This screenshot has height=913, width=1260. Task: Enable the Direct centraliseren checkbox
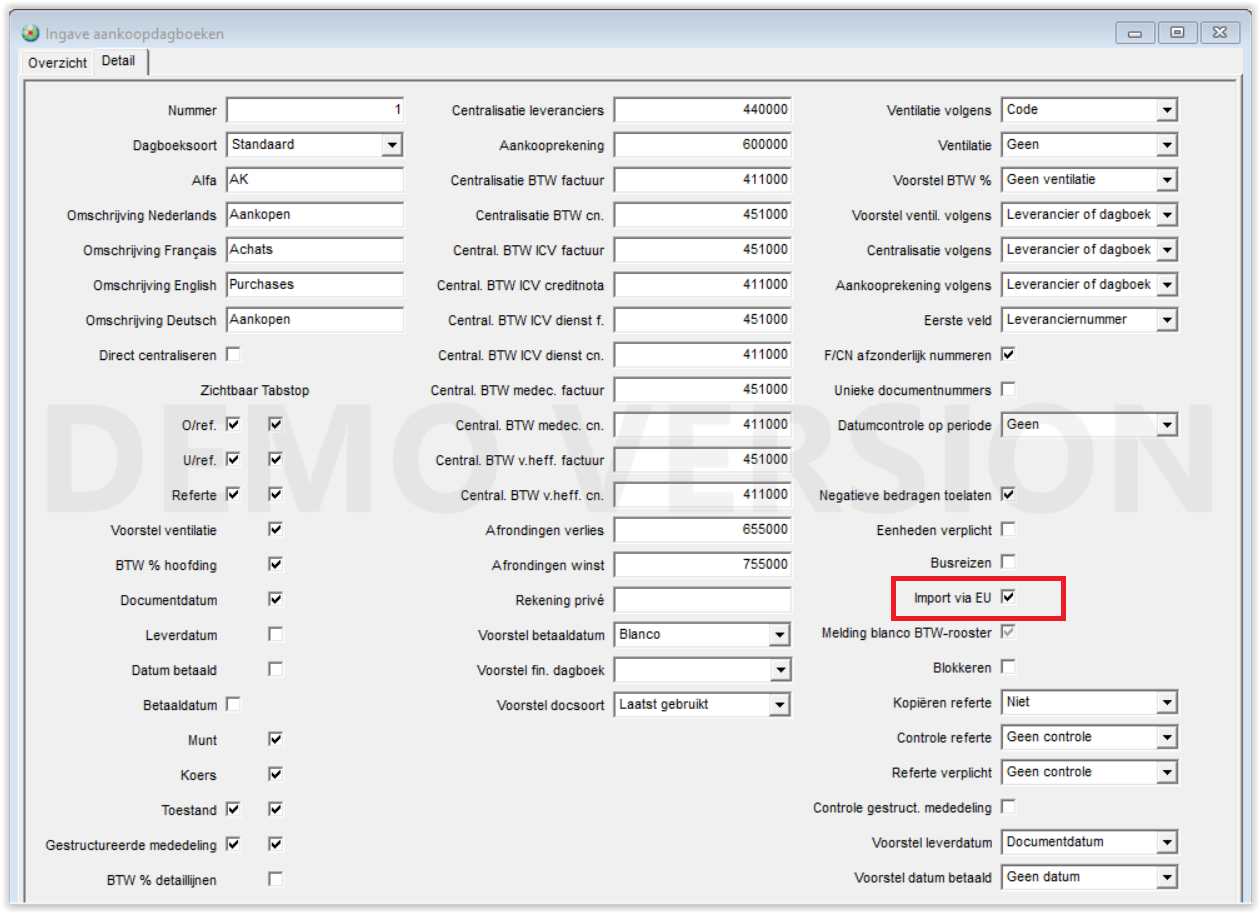point(233,354)
